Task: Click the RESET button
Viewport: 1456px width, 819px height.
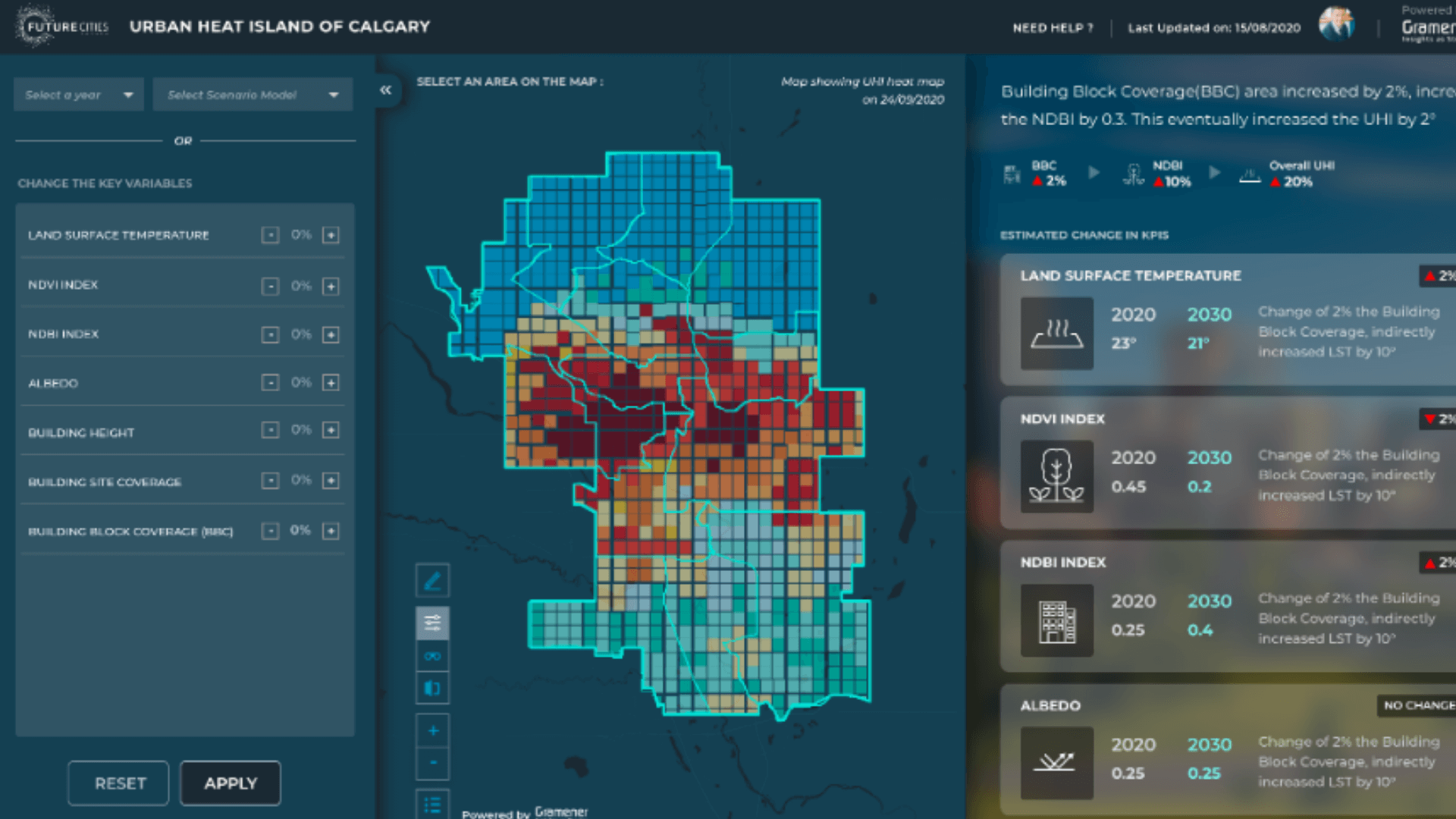Action: point(118,783)
